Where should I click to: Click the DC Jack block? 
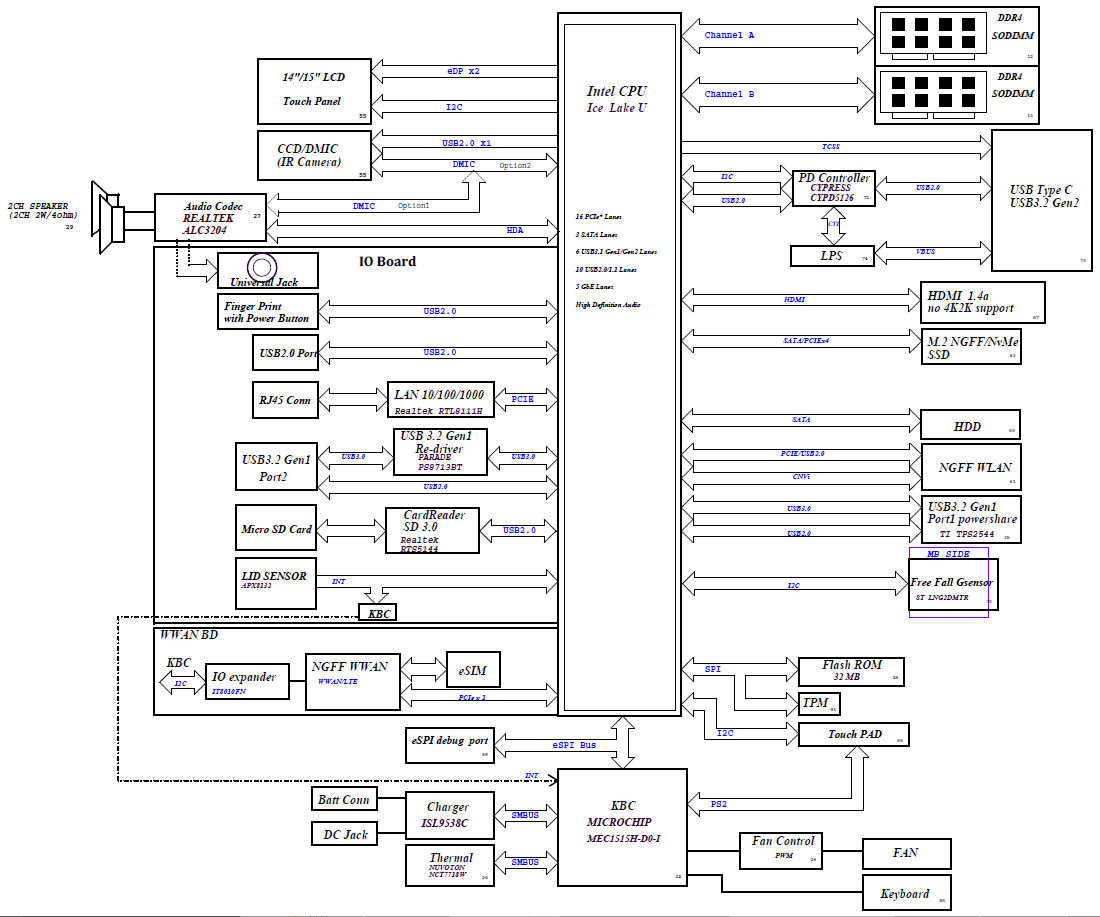coord(344,834)
